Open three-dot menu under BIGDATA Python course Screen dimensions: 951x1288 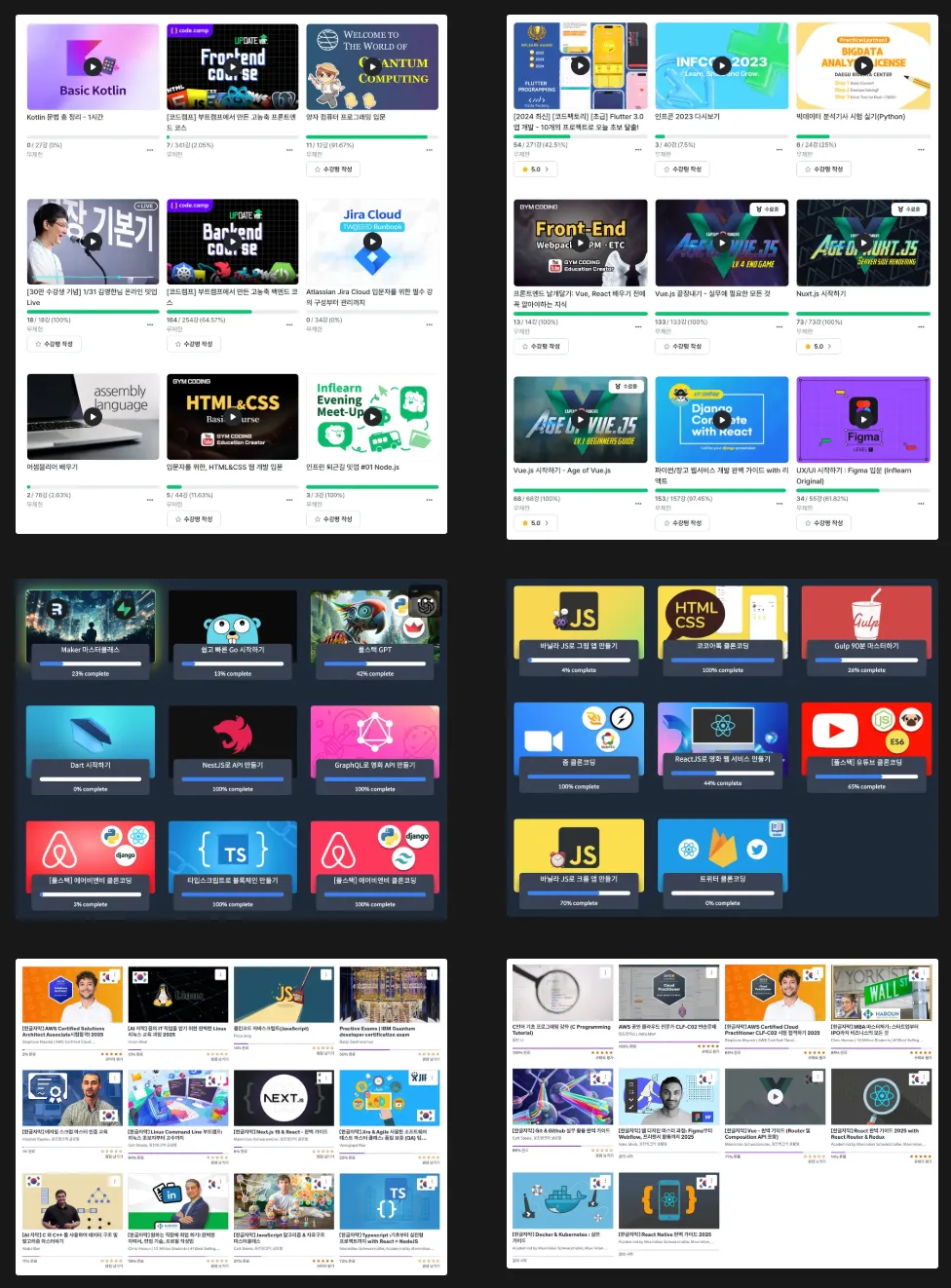click(921, 150)
